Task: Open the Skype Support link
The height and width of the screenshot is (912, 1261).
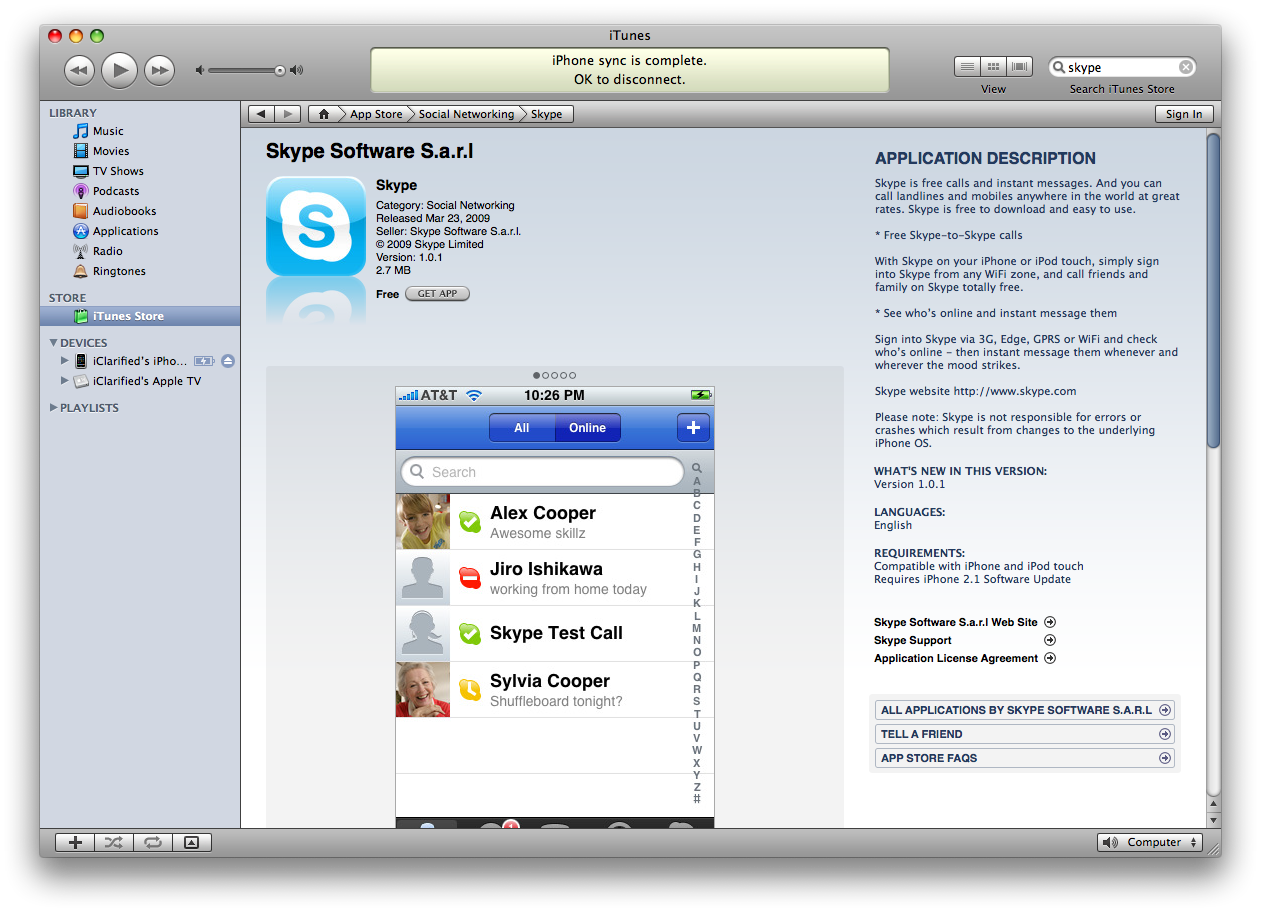Action: 964,640
